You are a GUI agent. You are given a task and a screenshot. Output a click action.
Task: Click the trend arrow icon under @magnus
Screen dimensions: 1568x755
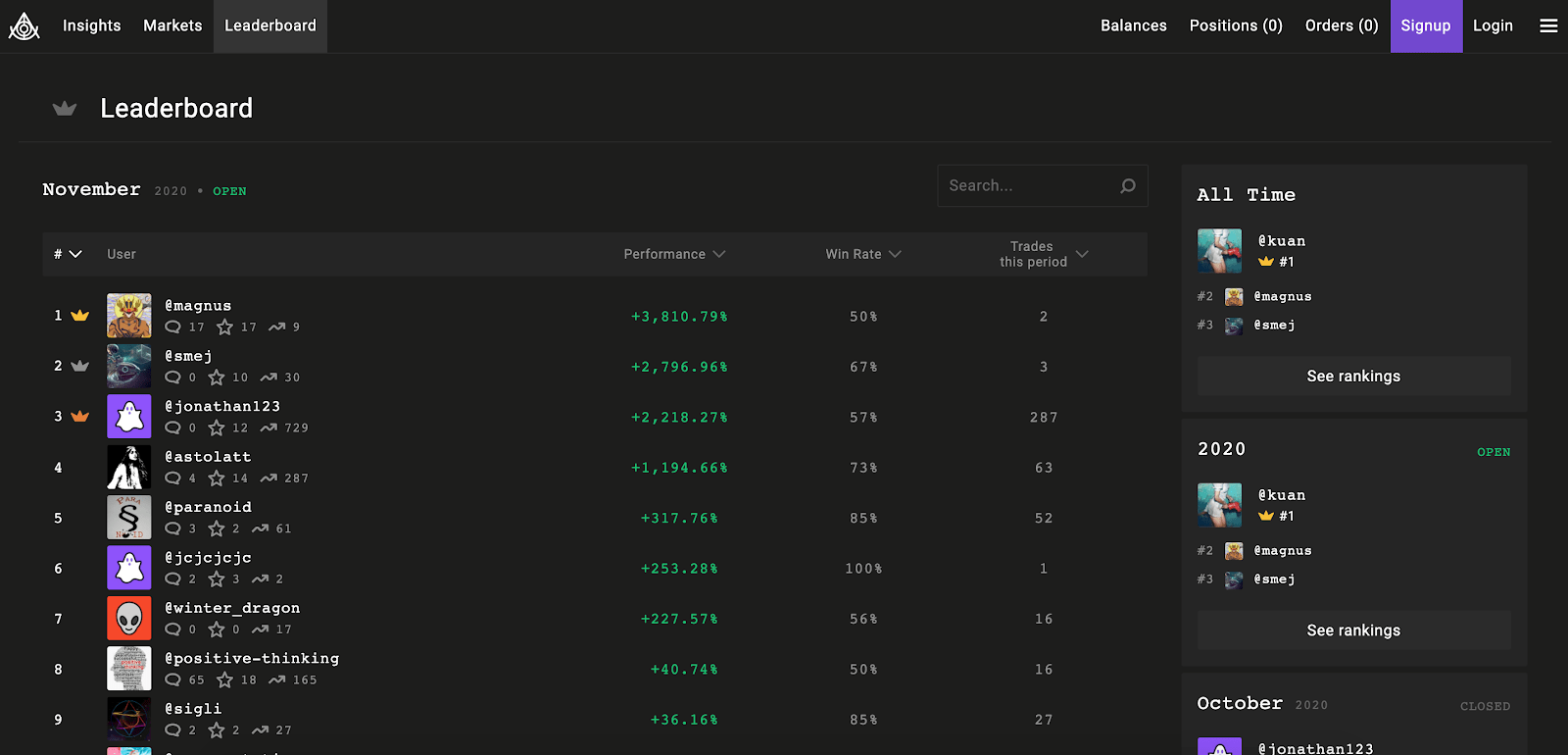pos(277,327)
